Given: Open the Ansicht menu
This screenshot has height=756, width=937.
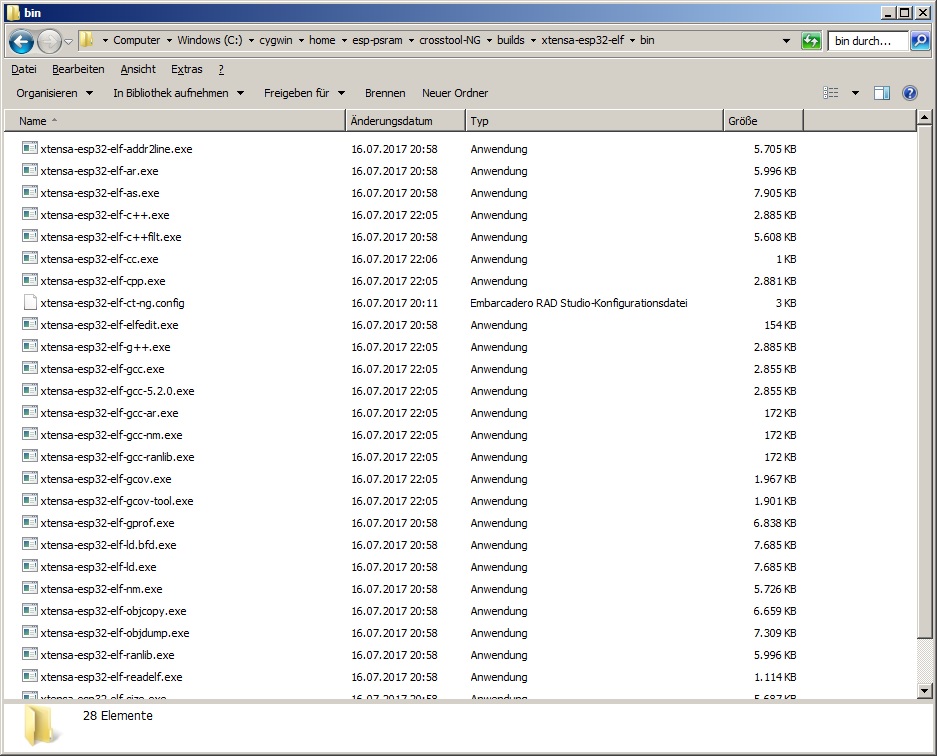Looking at the screenshot, I should point(138,69).
